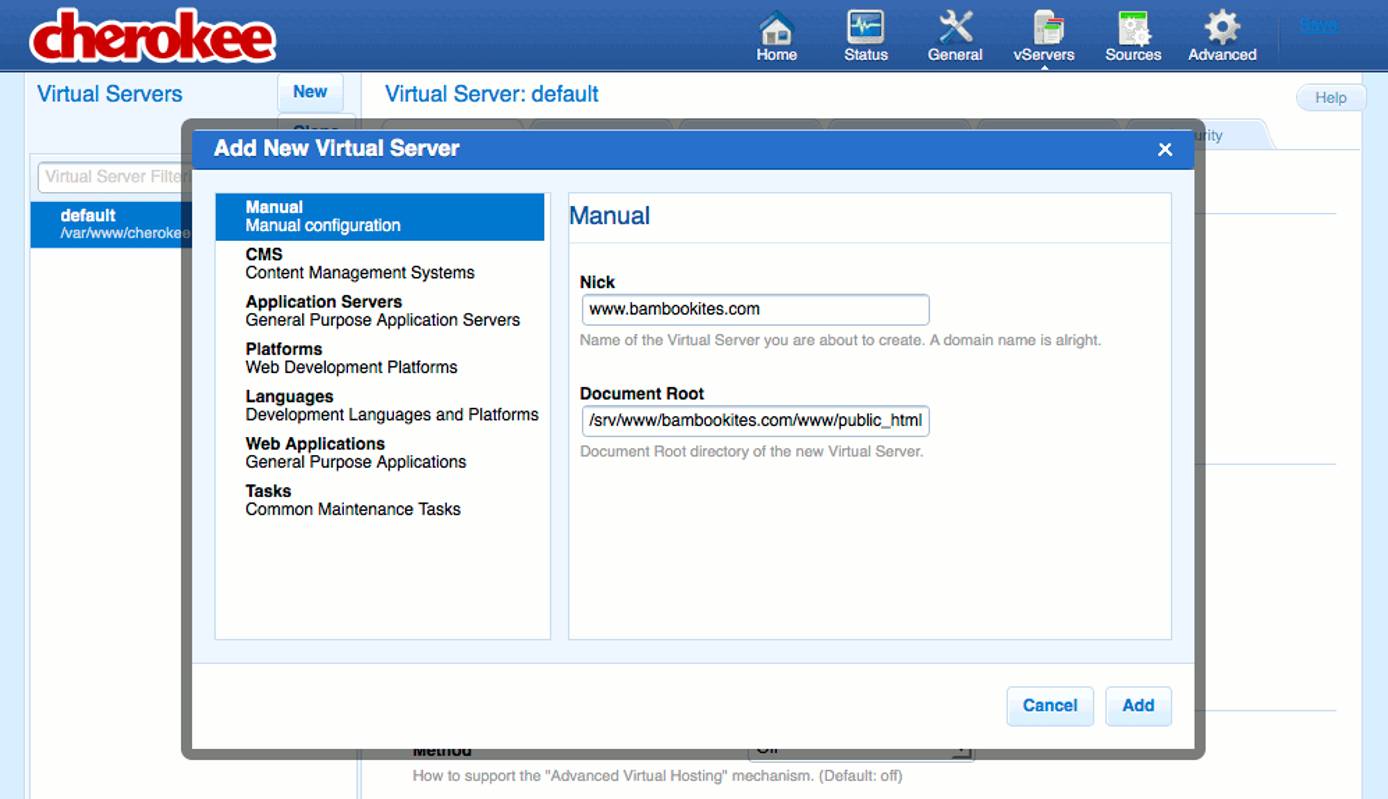
Task: Select the Status monitoring icon
Action: click(864, 35)
